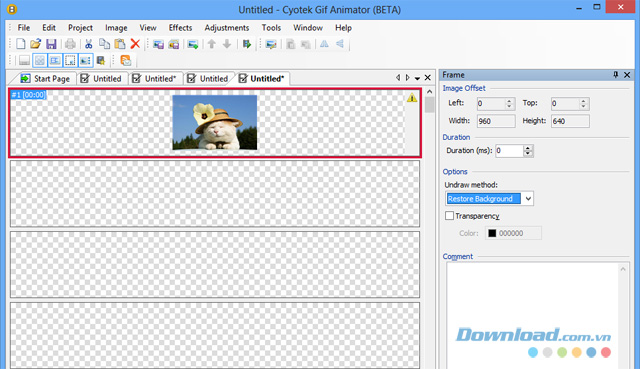Click the grayed rotate-right style icon
Image resolution: width=640 pixels, height=369 pixels.
tap(305, 44)
